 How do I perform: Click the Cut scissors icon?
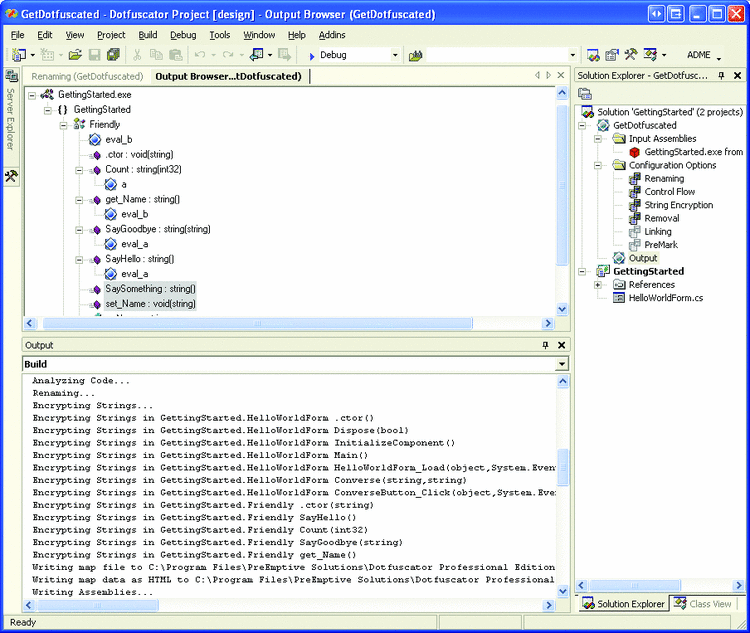click(x=137, y=55)
